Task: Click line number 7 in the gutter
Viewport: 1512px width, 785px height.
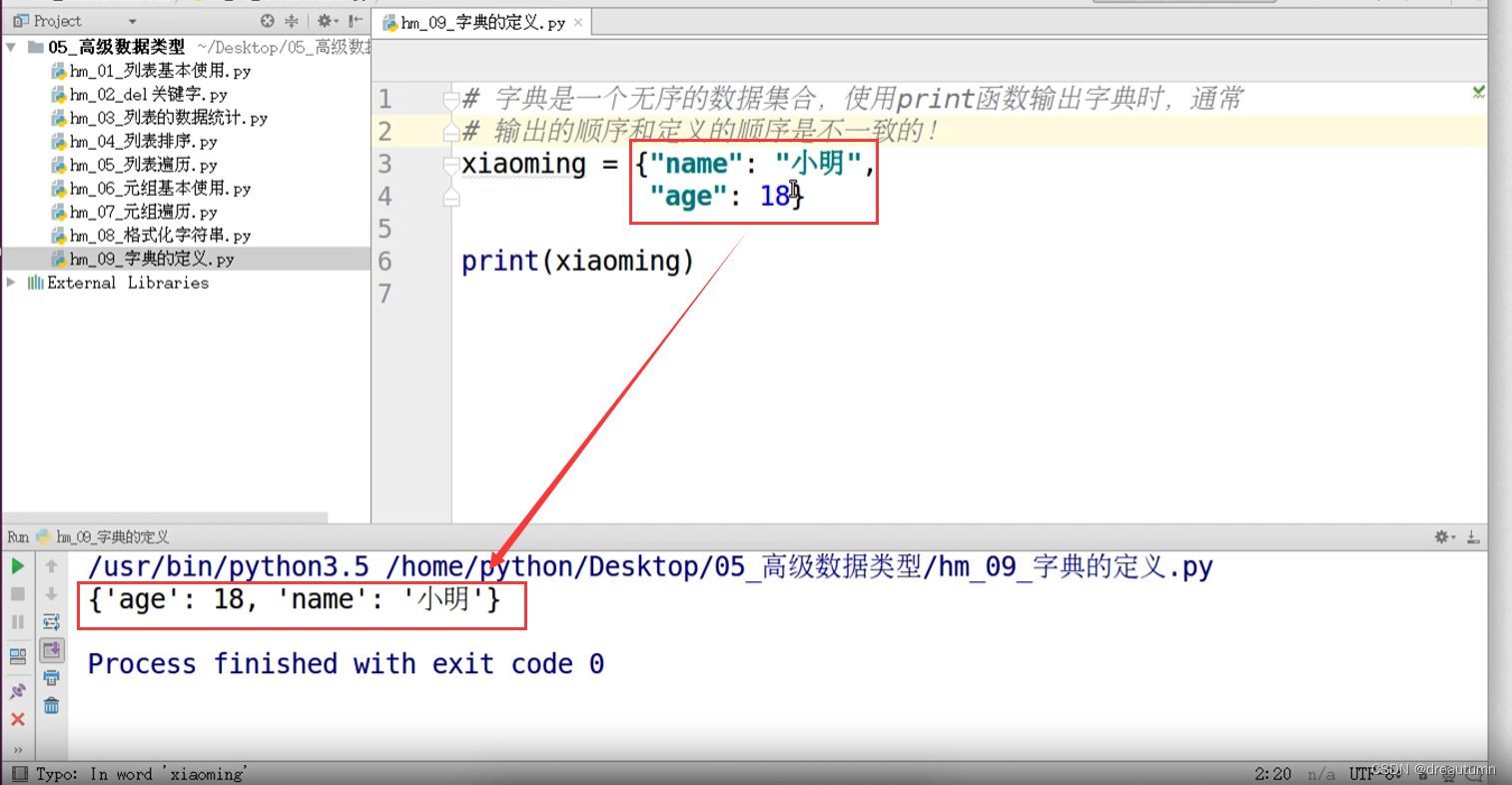Action: pos(385,294)
